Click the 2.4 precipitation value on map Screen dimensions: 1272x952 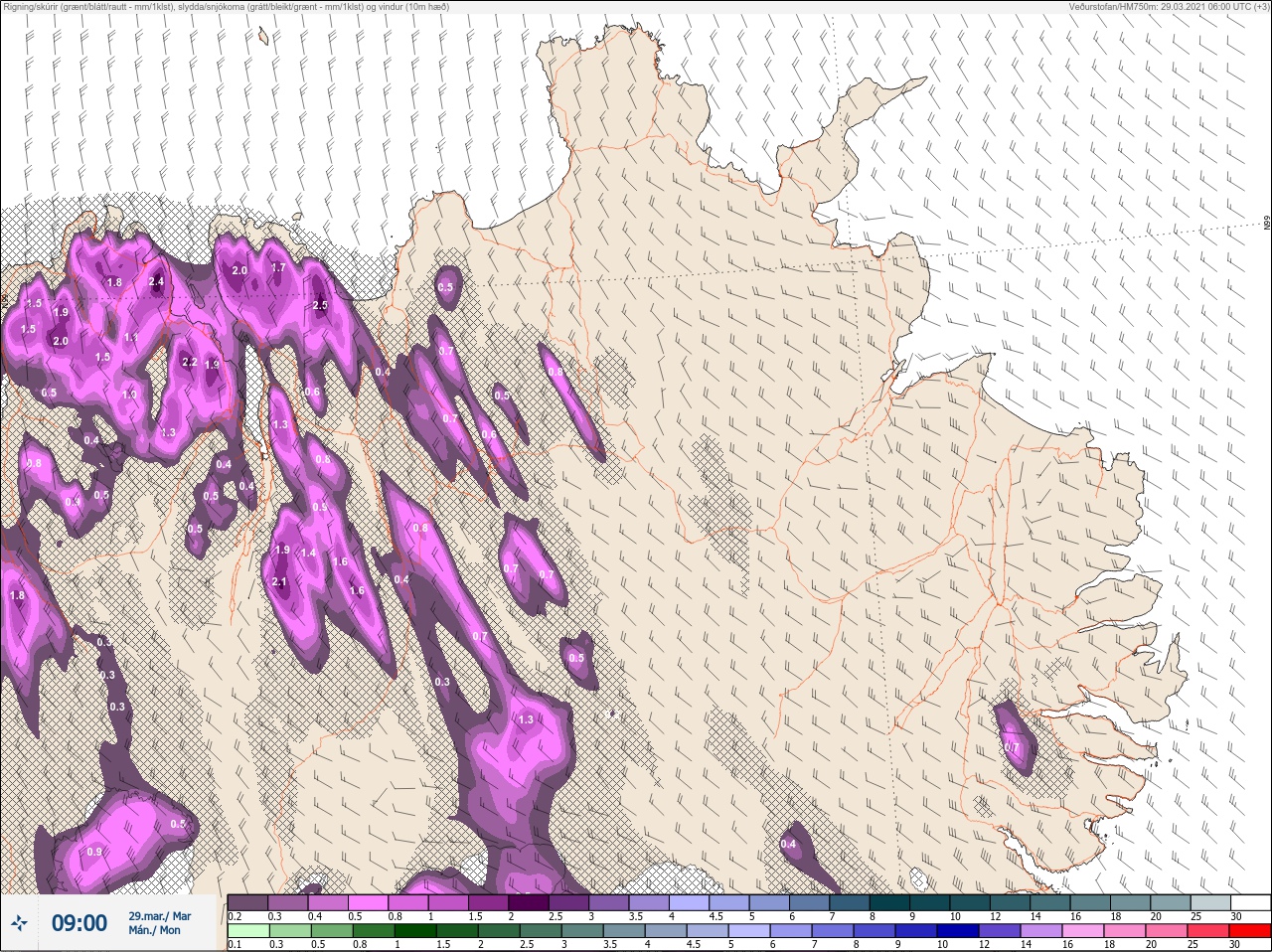156,281
